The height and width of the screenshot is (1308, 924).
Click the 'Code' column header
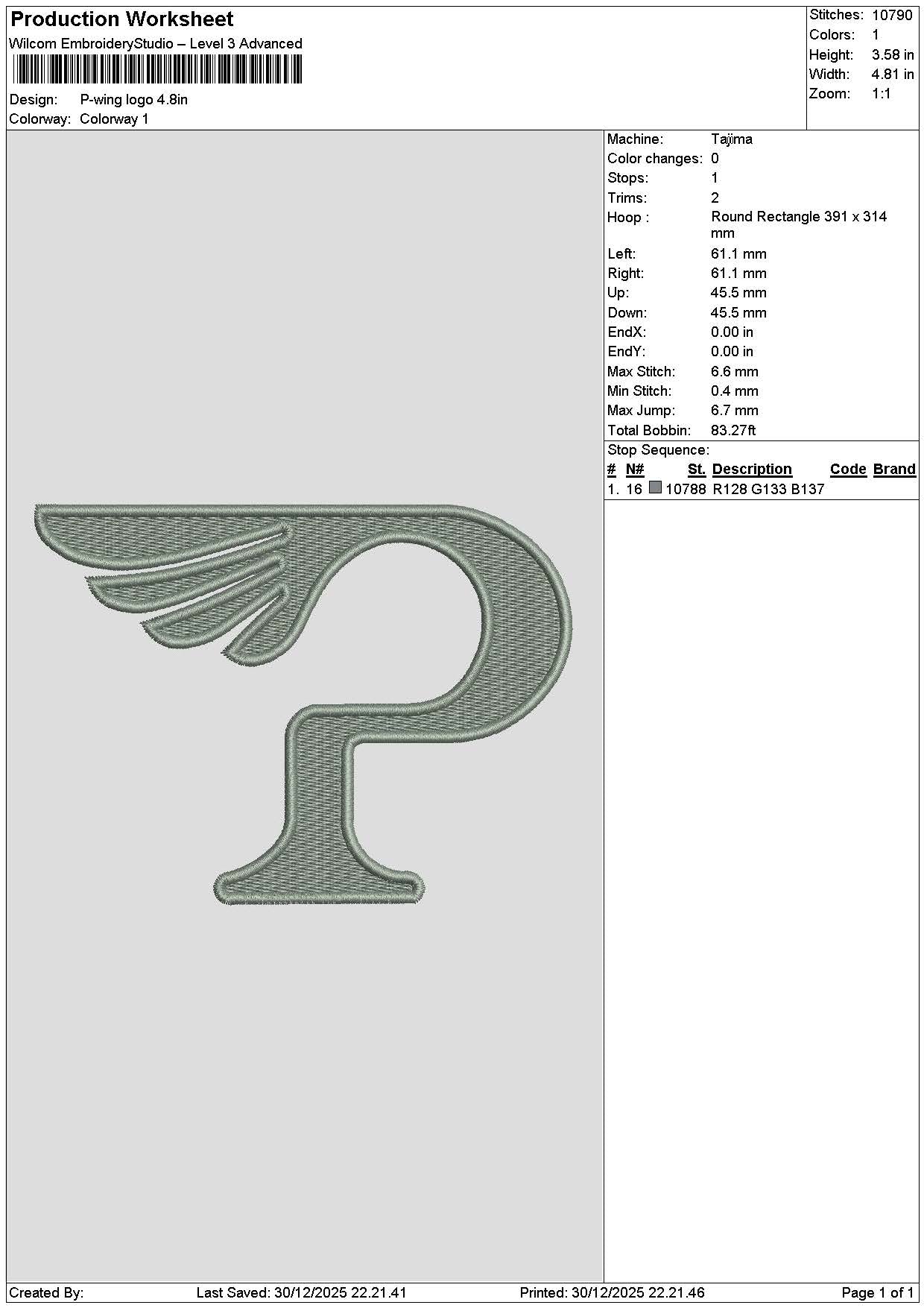[x=848, y=470]
